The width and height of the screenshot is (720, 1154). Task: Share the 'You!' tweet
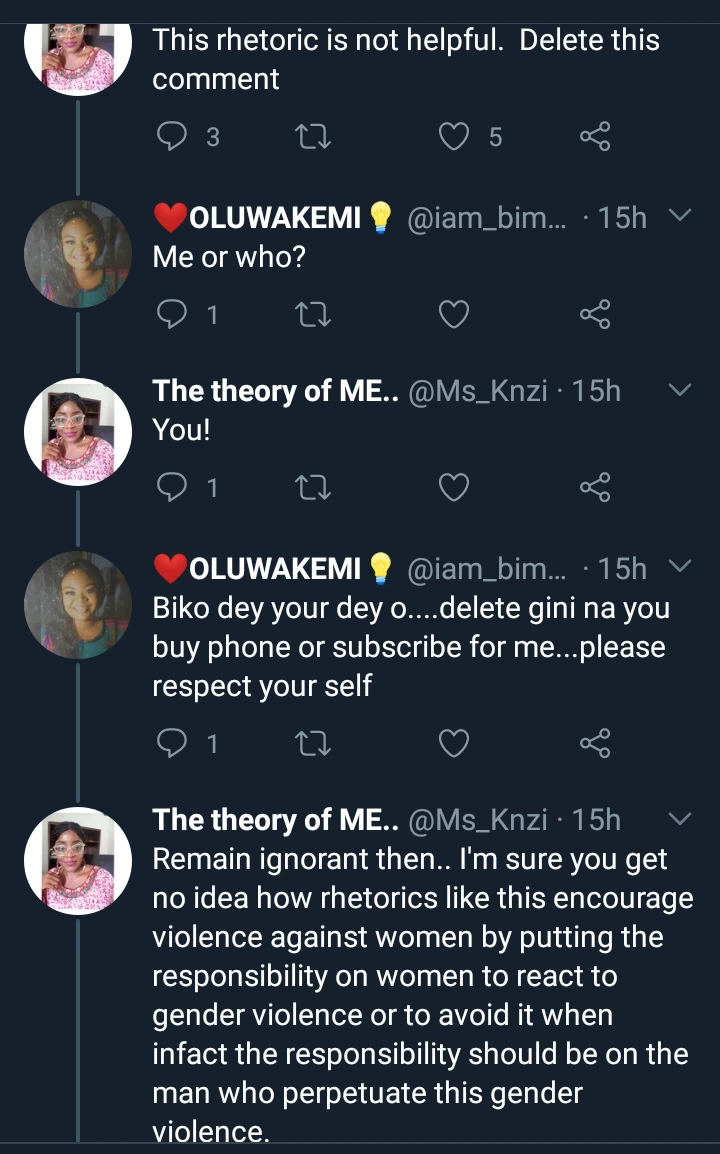pyautogui.click(x=594, y=487)
